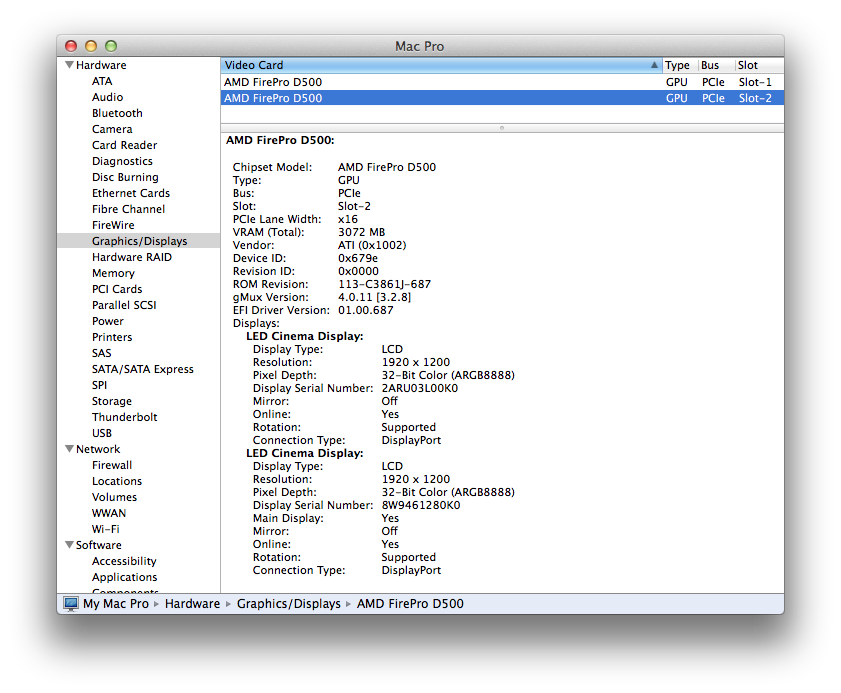
Task: Show Storage information
Action: click(112, 401)
